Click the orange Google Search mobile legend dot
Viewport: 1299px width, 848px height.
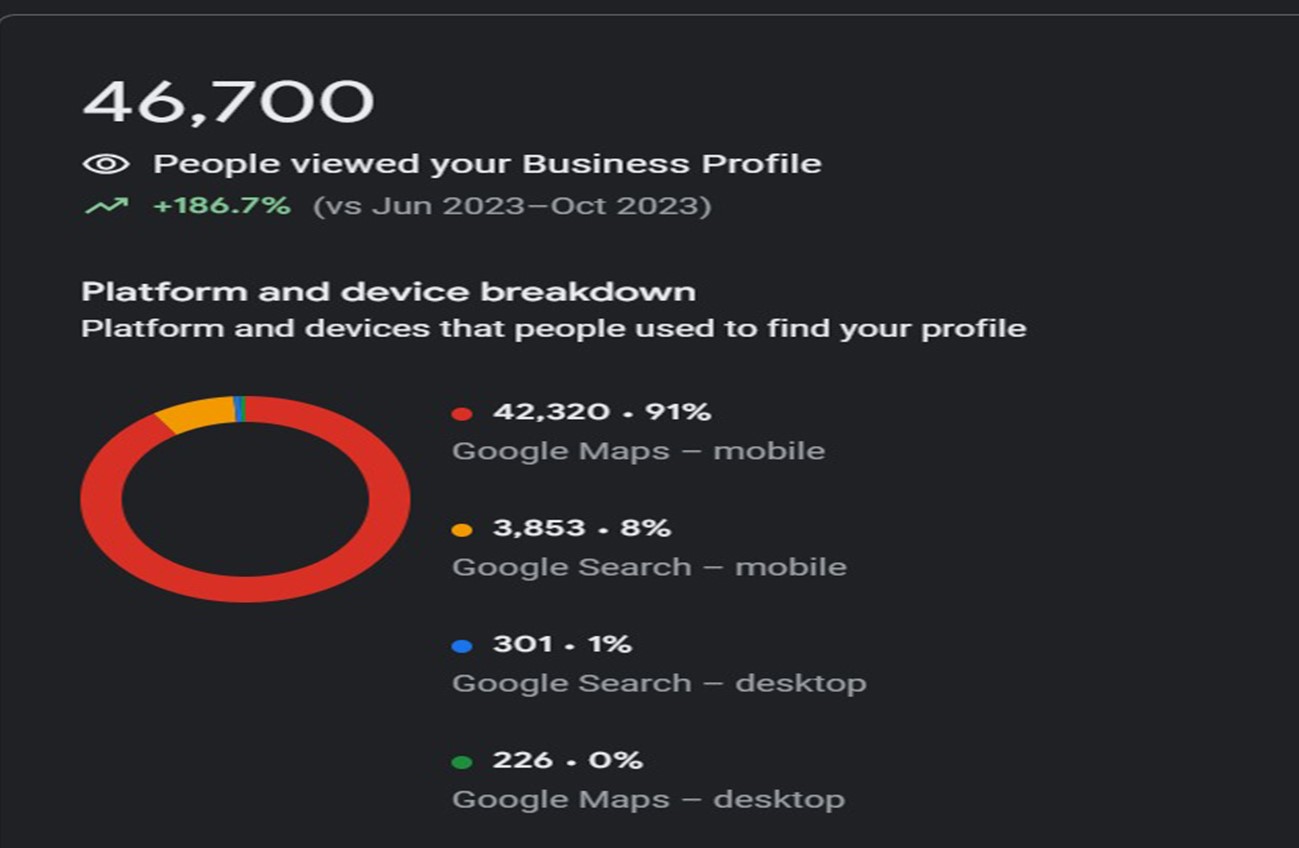[x=461, y=529]
